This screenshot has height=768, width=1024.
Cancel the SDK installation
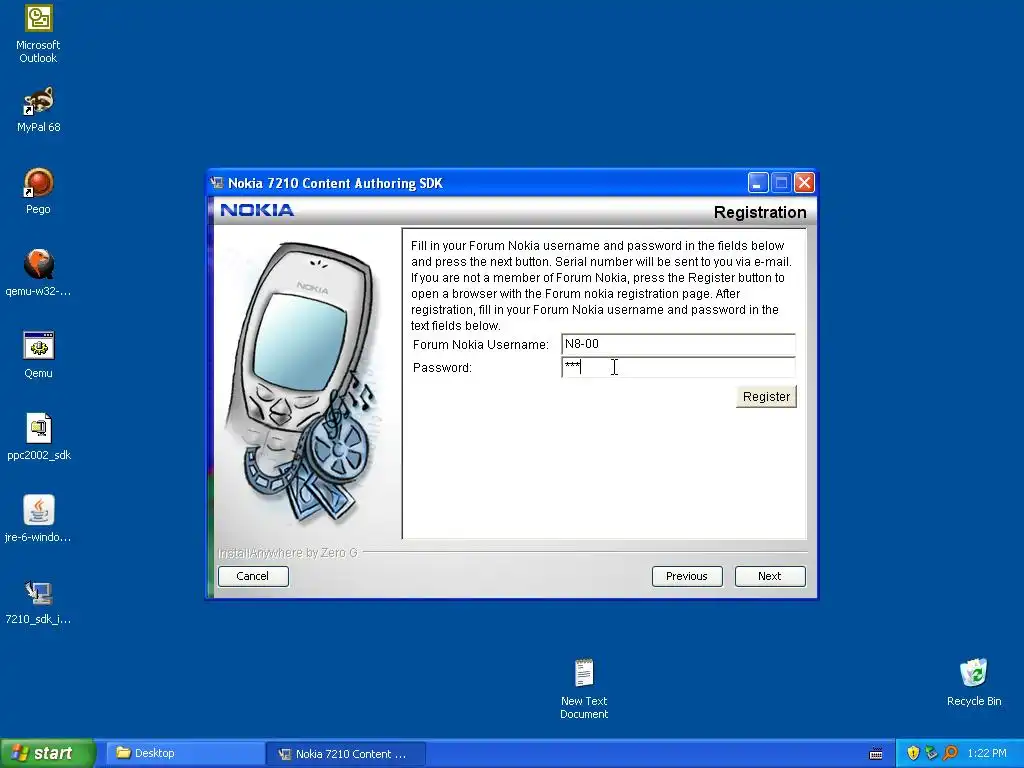coord(253,576)
